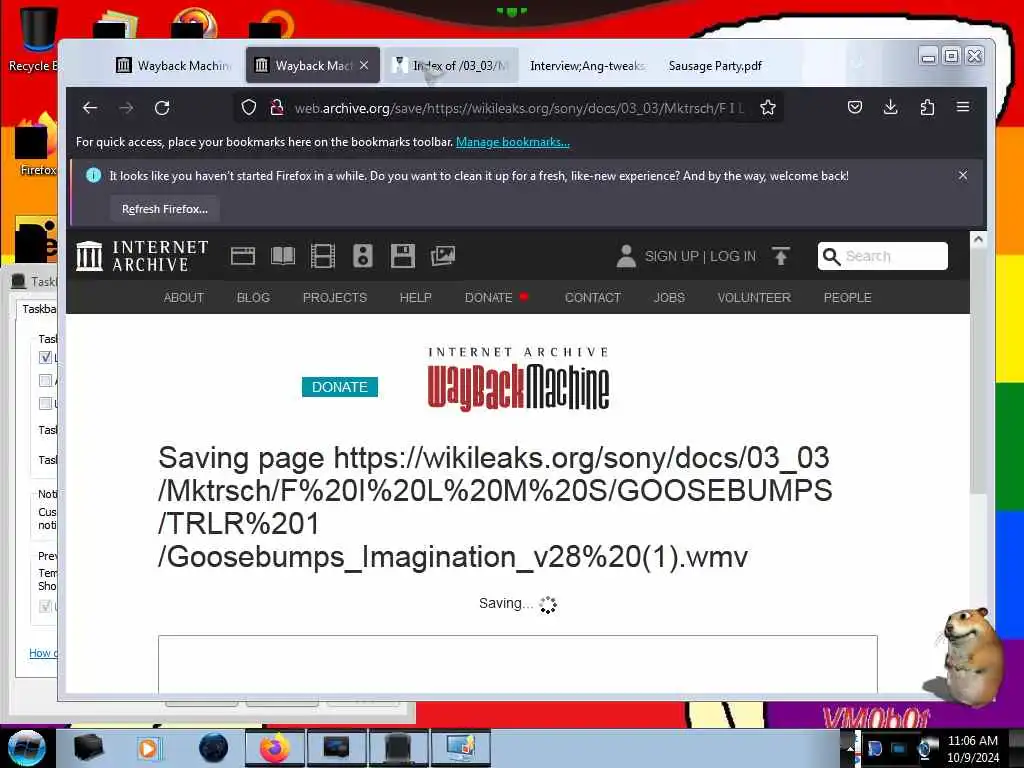Dismiss the Firefox refresh notification bar

click(963, 175)
